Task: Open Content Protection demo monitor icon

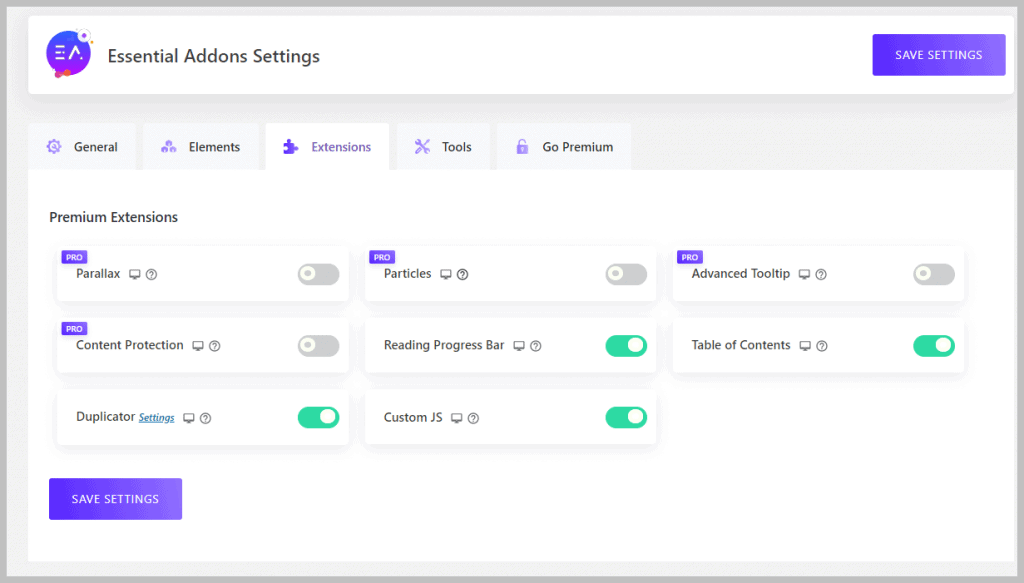Action: click(198, 346)
